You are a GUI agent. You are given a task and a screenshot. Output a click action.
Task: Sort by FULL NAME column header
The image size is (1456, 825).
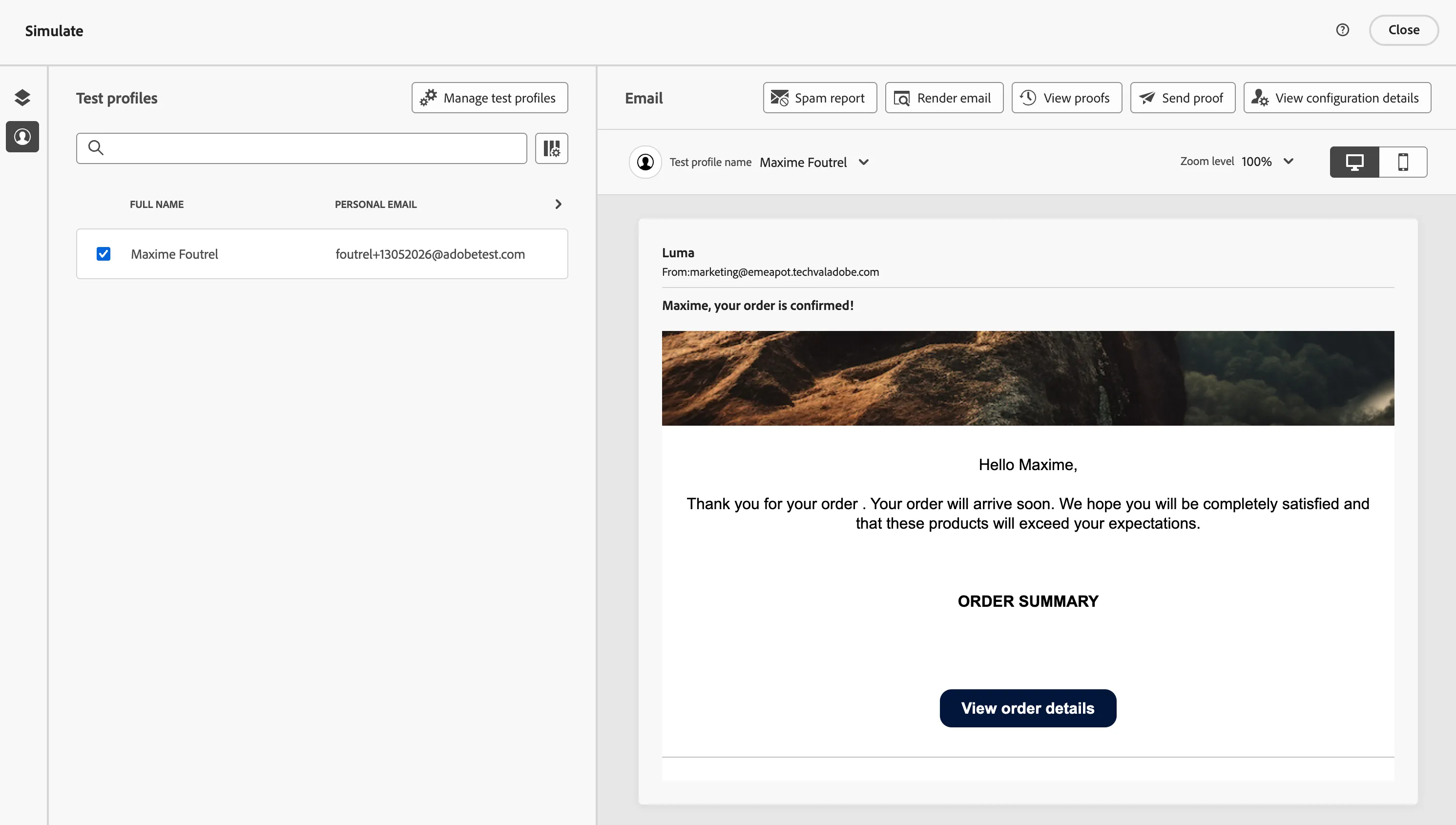tap(156, 205)
